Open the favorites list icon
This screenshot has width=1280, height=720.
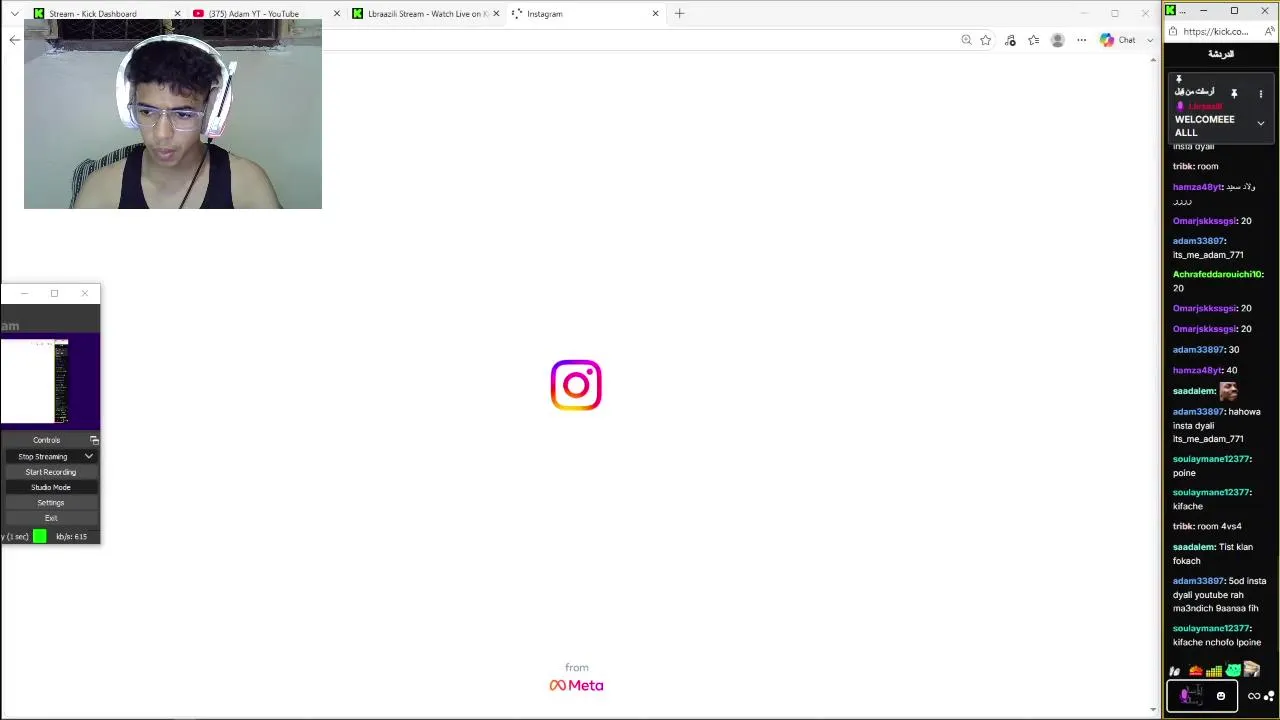(1033, 40)
